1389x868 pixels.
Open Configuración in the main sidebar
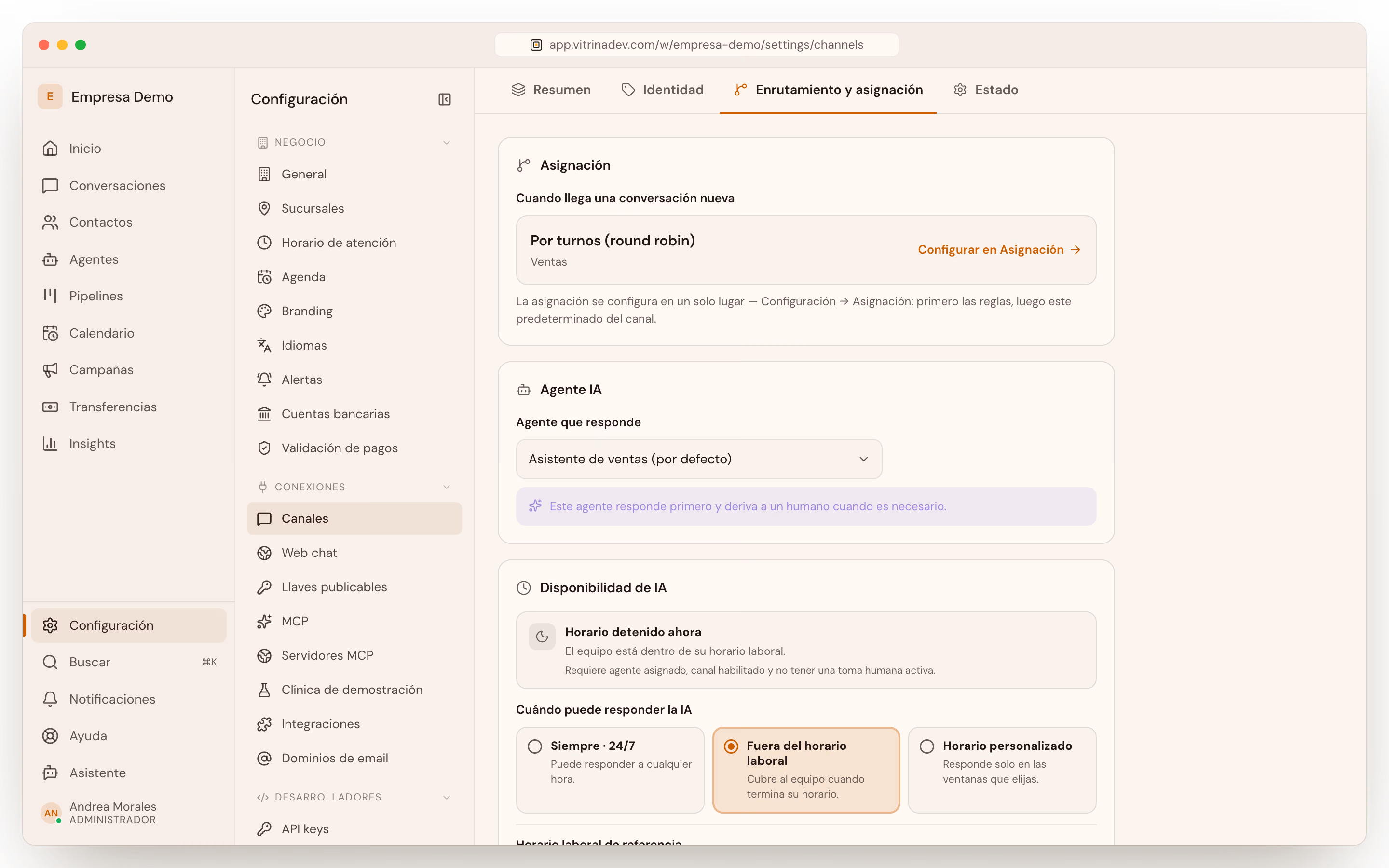pos(129,625)
